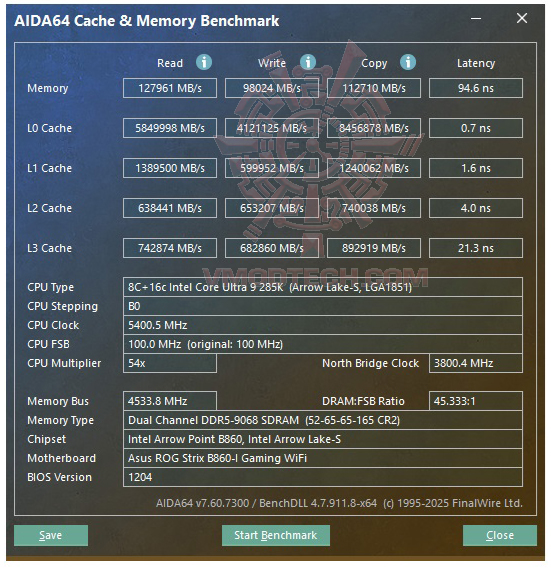Click L2 Cache write value 653207 MB/s
Image resolution: width=551 pixels, height=570 pixels.
(x=272, y=208)
